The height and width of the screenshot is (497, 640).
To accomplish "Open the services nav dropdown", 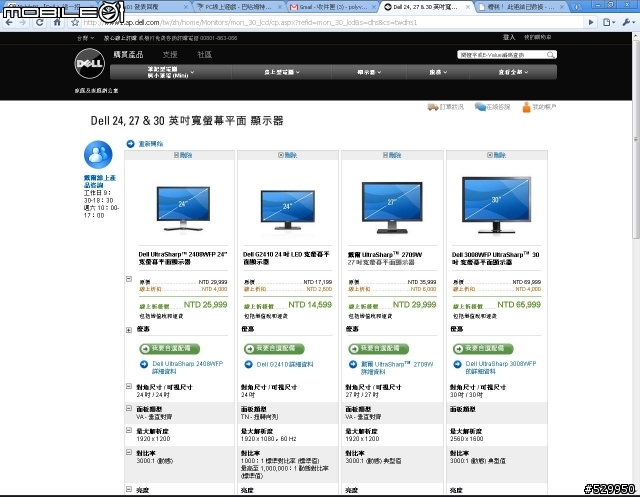I will pyautogui.click(x=438, y=72).
